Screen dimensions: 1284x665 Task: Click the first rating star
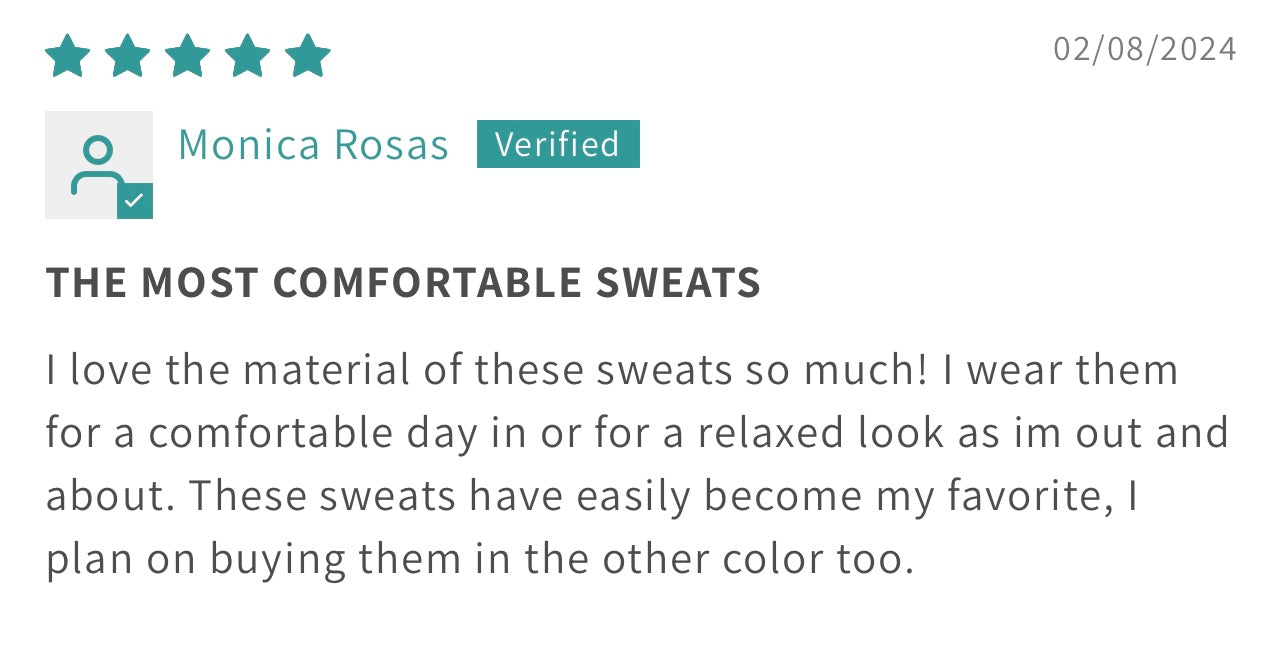point(68,56)
